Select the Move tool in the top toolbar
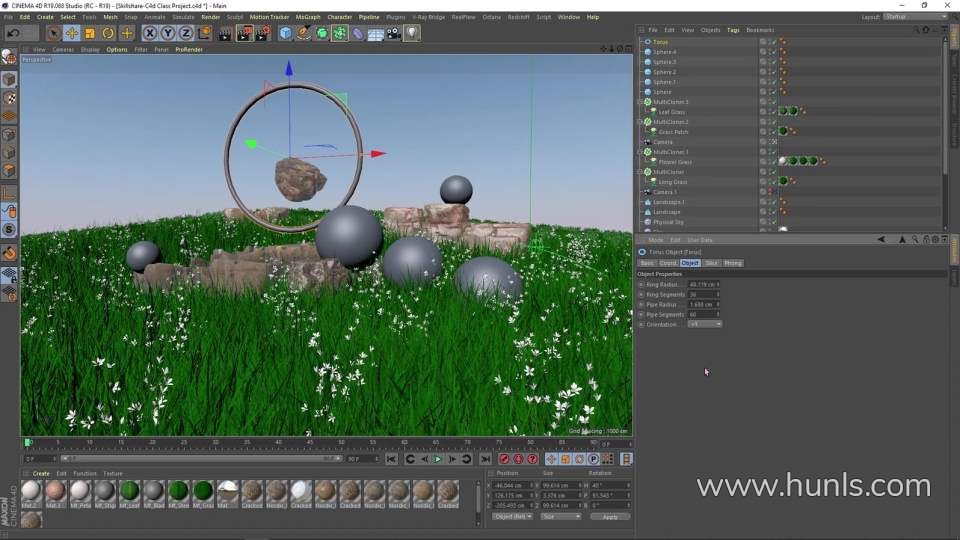 [72, 33]
